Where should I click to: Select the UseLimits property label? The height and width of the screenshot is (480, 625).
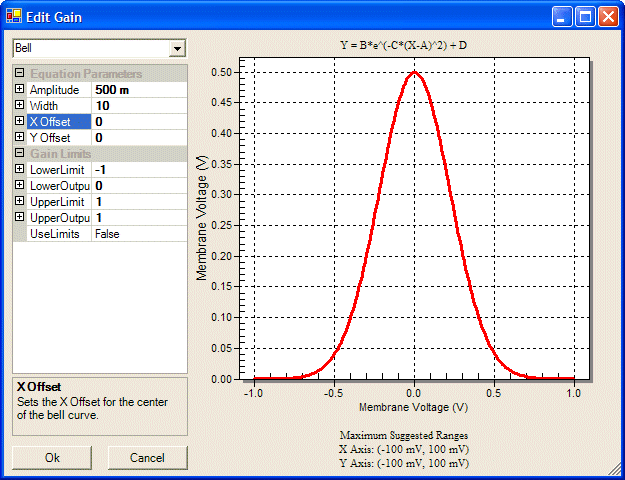pyautogui.click(x=59, y=234)
